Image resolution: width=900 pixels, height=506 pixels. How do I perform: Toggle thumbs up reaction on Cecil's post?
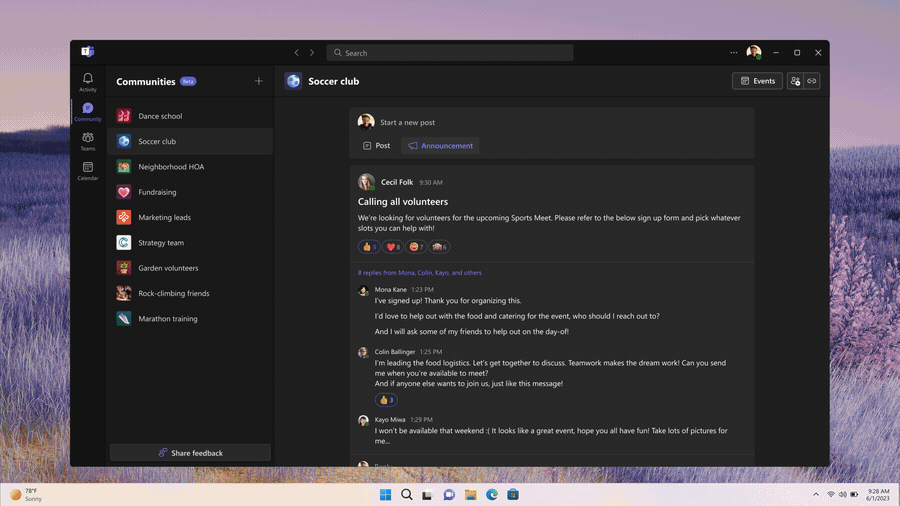[x=369, y=247]
